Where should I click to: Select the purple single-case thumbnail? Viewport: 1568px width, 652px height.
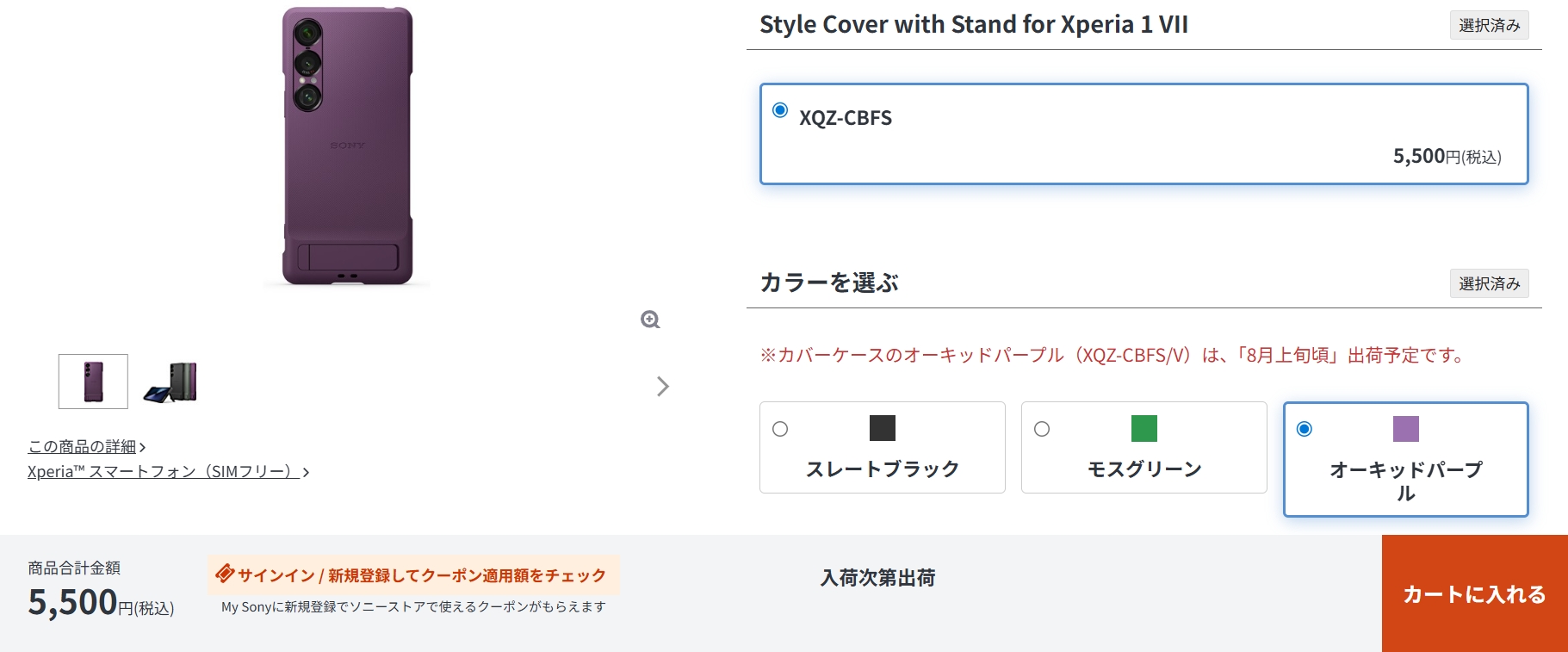93,382
